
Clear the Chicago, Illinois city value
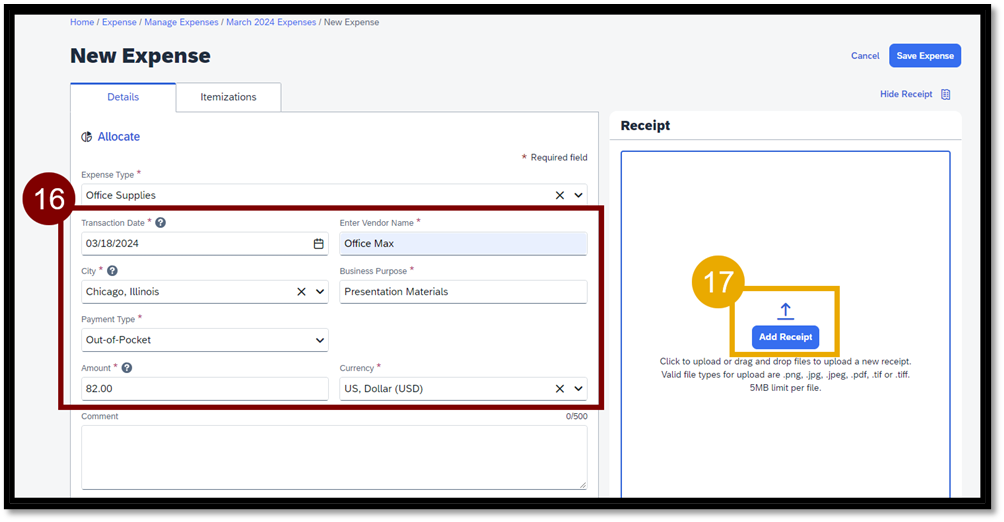(x=301, y=292)
